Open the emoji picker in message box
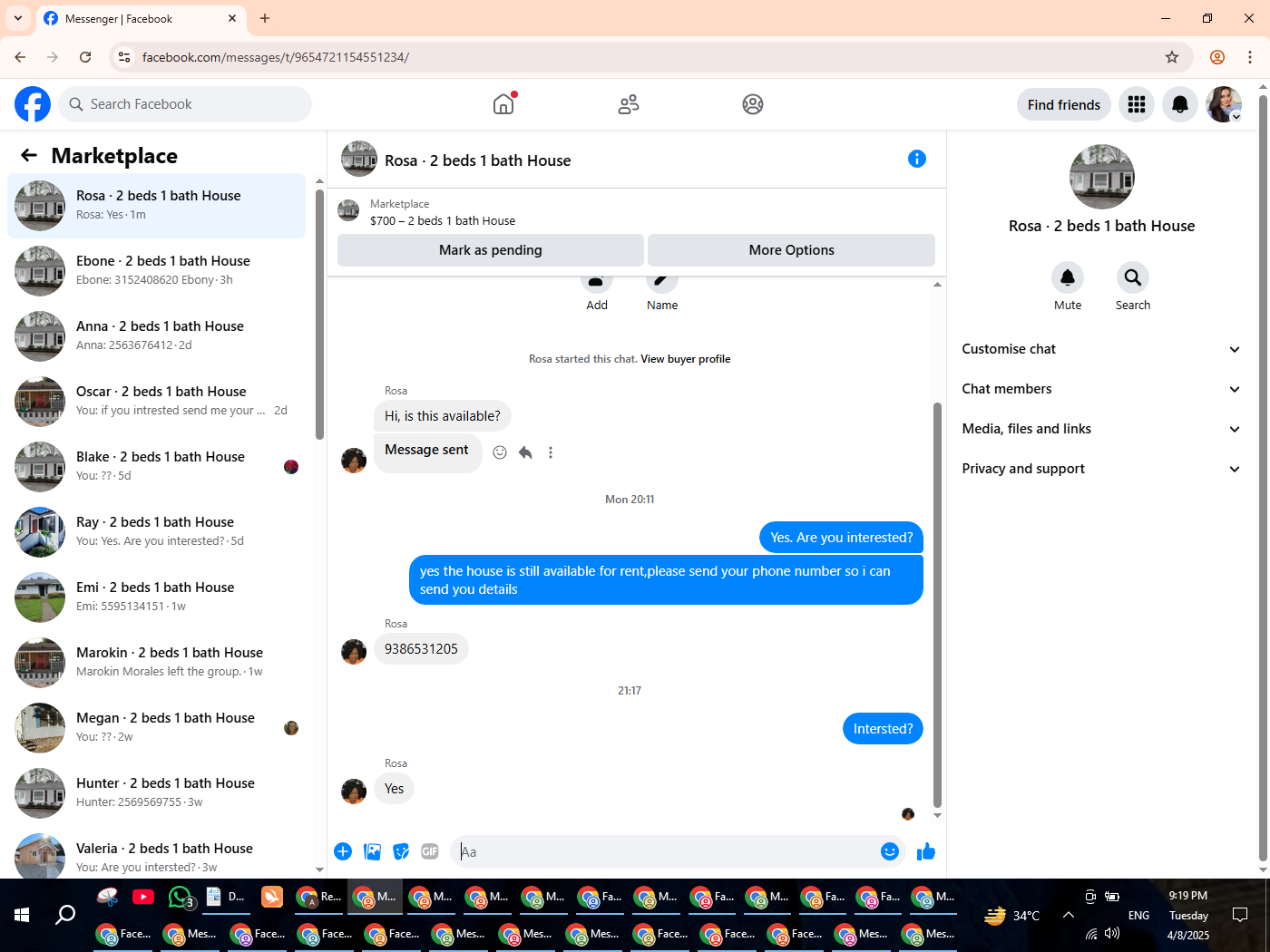The height and width of the screenshot is (952, 1270). tap(890, 851)
